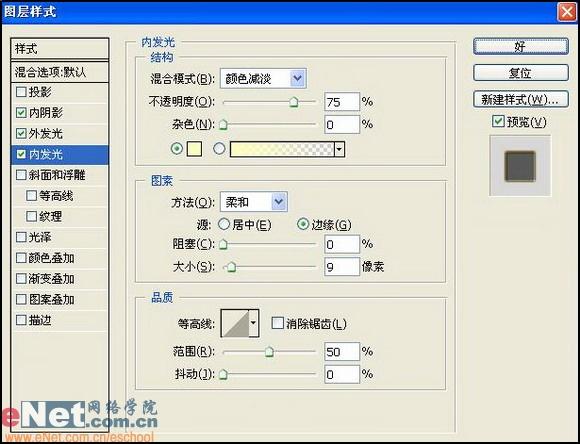Select 混合选项:默认 blending options
Screen dimensions: 580x444
coord(60,72)
